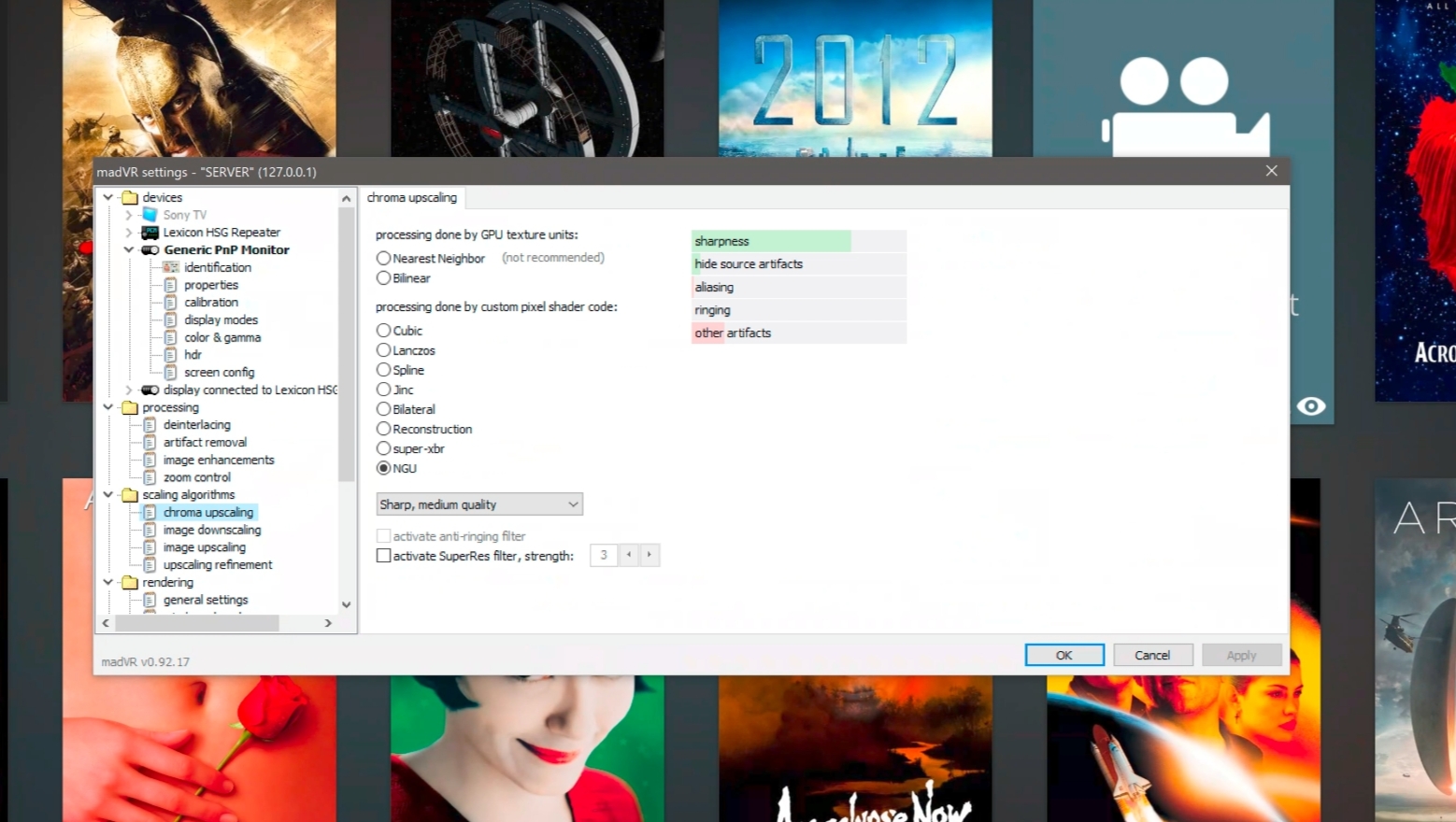Expand the Sony TV tree node
The height and width of the screenshot is (822, 1456).
coord(129,215)
